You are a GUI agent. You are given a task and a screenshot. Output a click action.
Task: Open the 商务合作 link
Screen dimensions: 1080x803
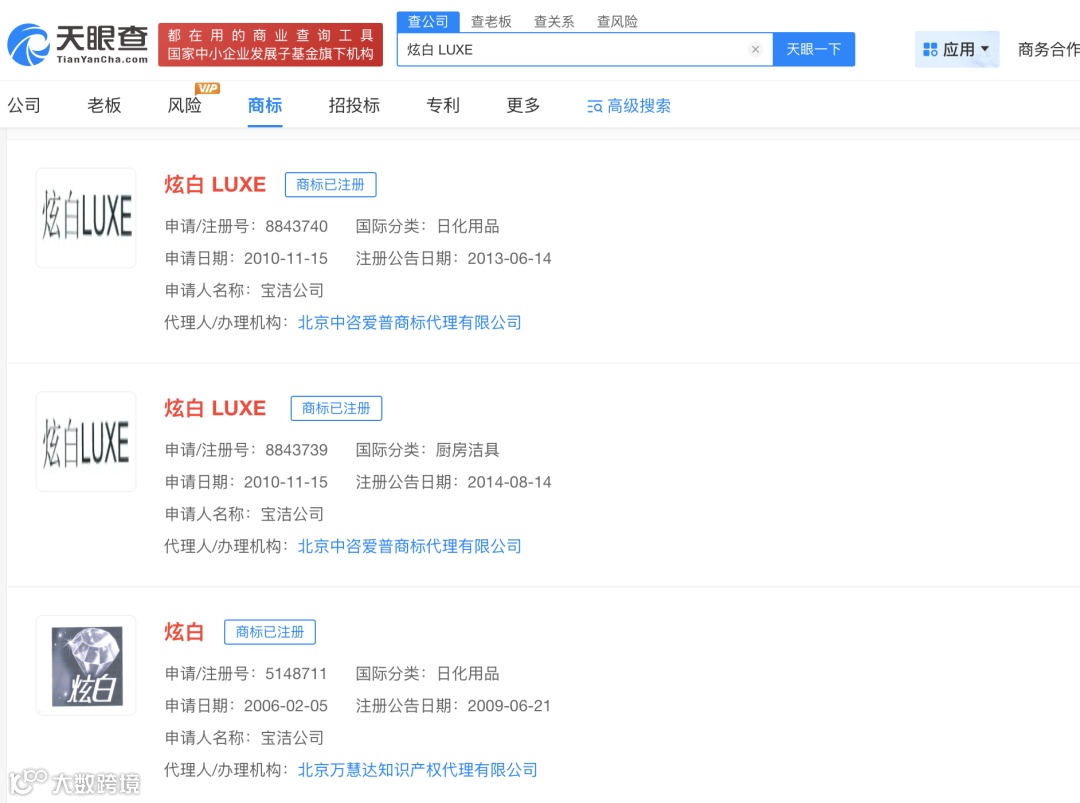[x=1048, y=50]
